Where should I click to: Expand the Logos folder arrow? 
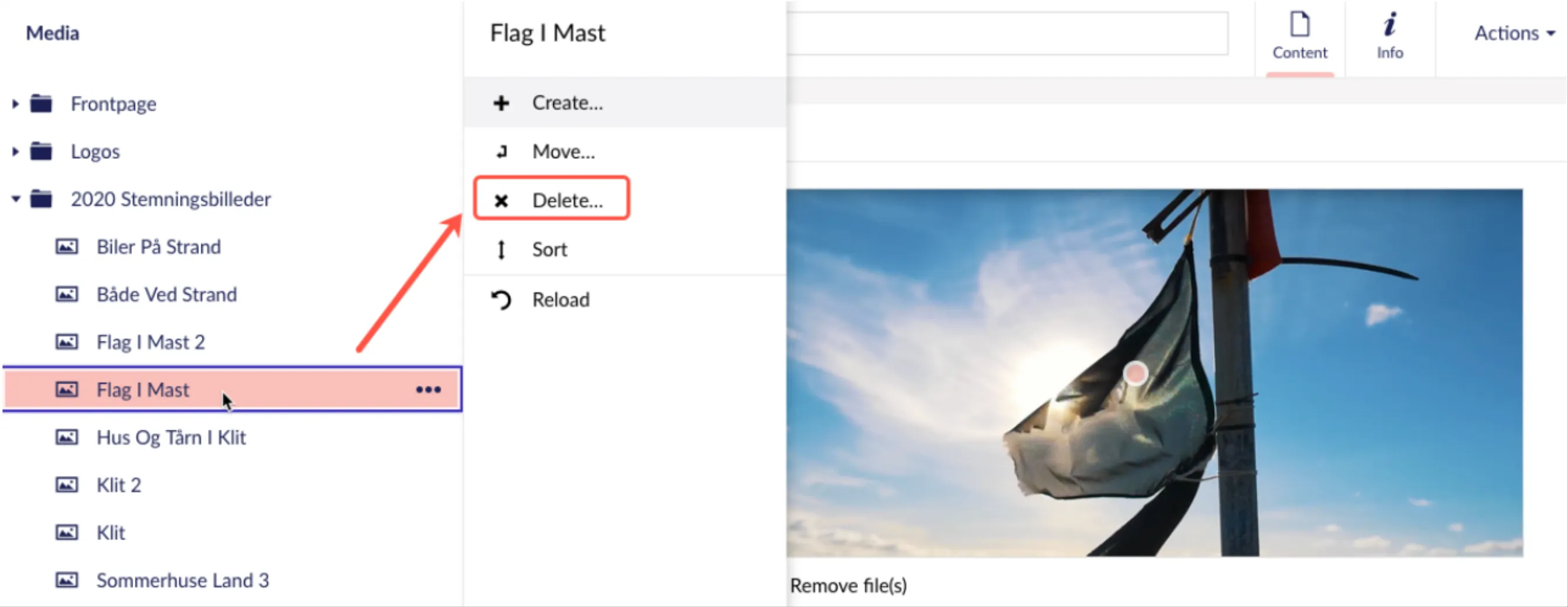pos(15,151)
